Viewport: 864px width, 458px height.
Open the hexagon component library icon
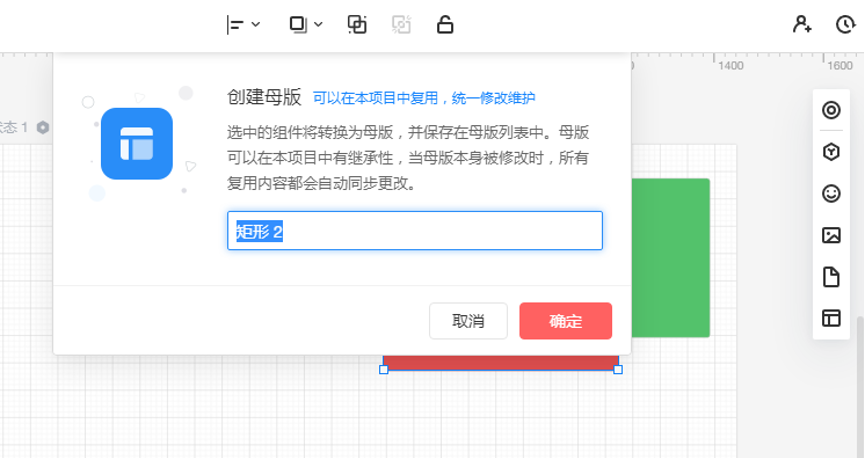coord(831,152)
